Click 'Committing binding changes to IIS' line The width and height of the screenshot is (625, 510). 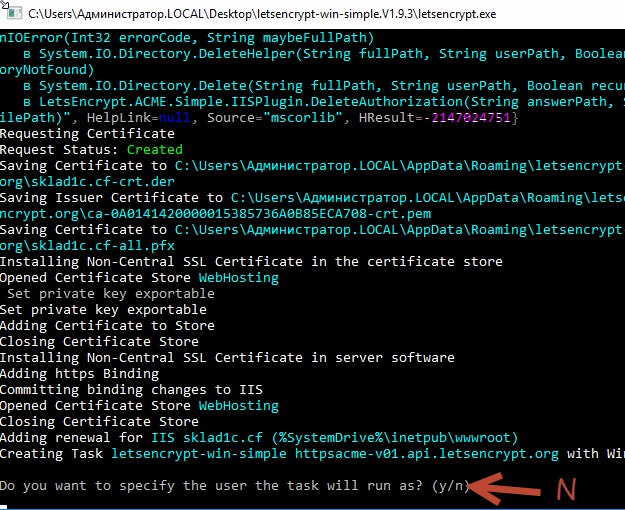click(x=130, y=390)
